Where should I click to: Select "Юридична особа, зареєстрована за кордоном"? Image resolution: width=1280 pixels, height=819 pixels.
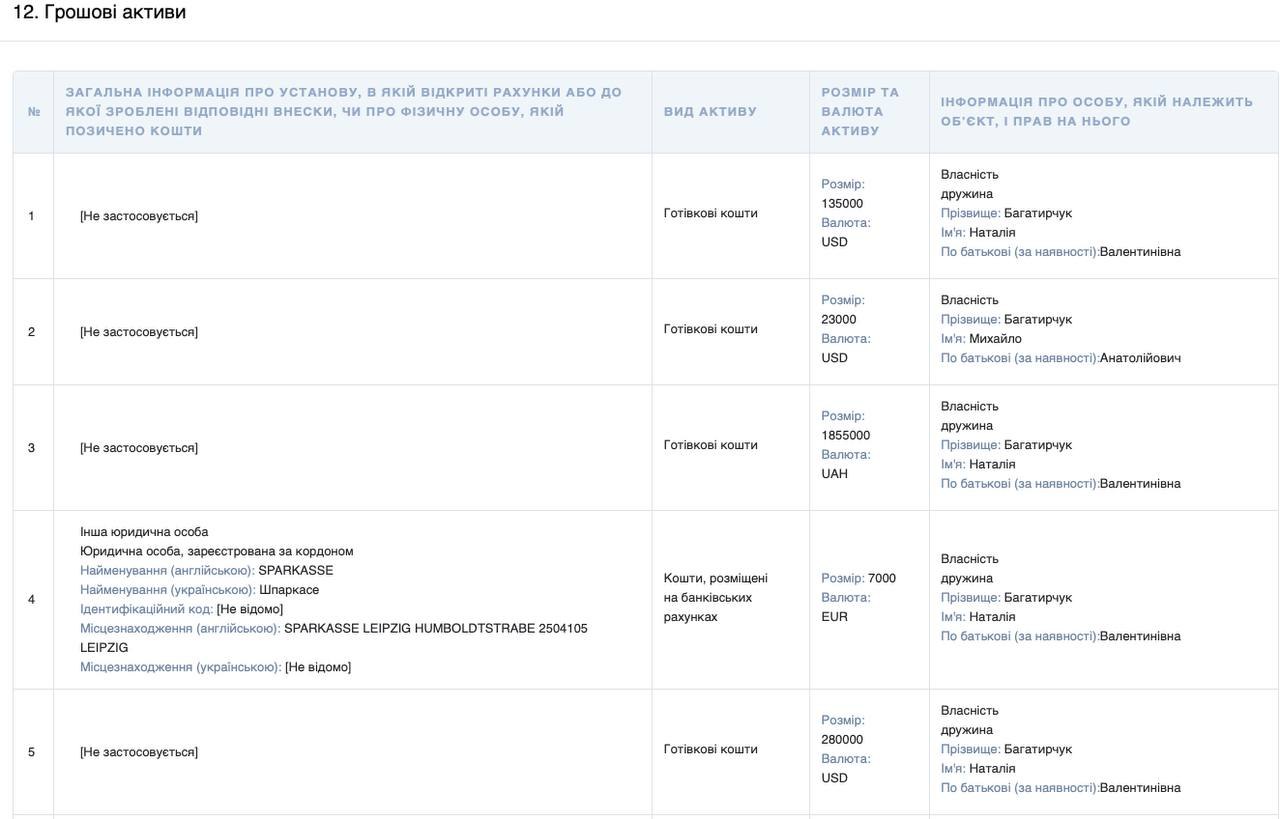pos(217,551)
